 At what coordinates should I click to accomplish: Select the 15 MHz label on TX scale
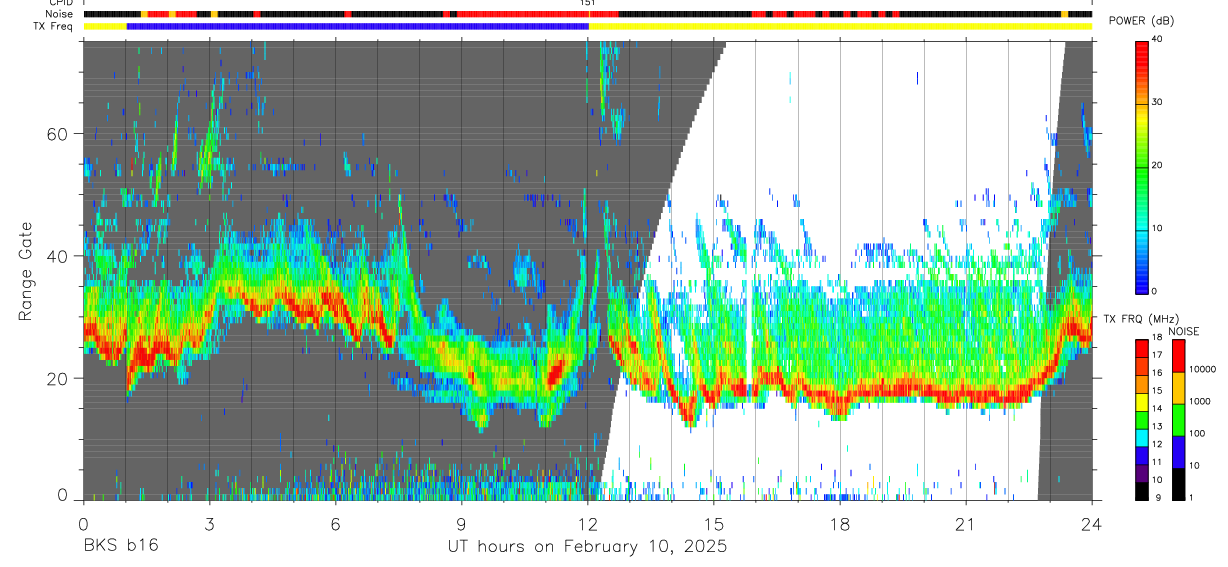1157,391
